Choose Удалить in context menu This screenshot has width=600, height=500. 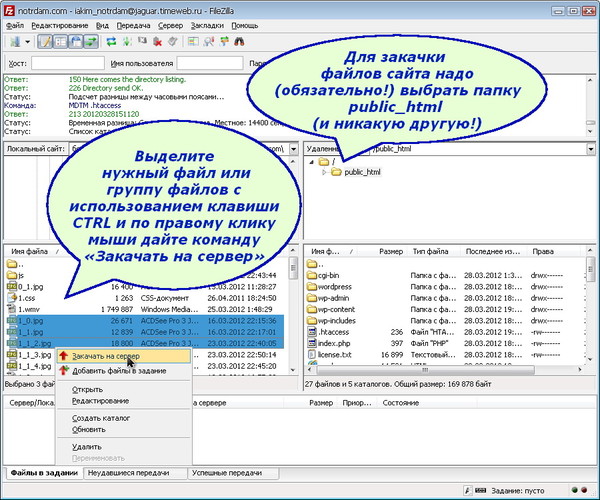[x=124, y=447]
